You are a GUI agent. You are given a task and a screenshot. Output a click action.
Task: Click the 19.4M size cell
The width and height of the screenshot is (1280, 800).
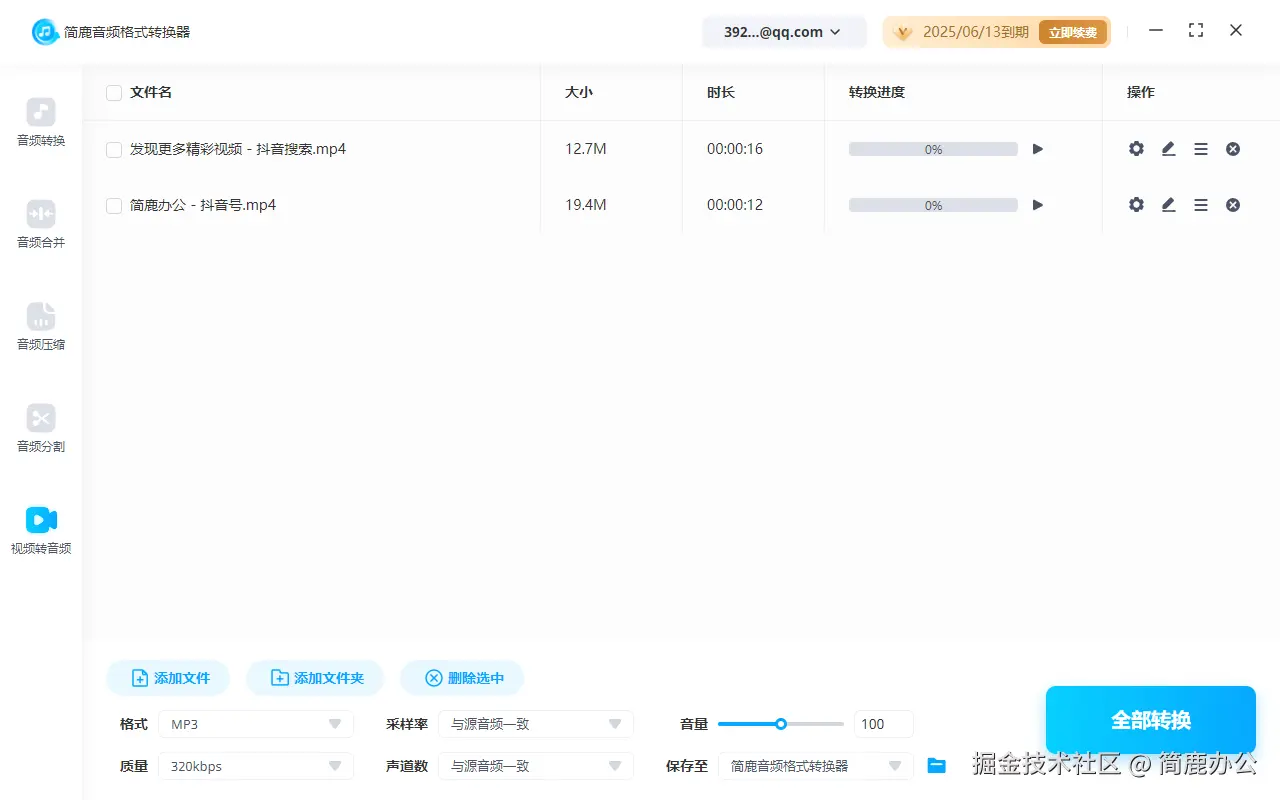[586, 205]
